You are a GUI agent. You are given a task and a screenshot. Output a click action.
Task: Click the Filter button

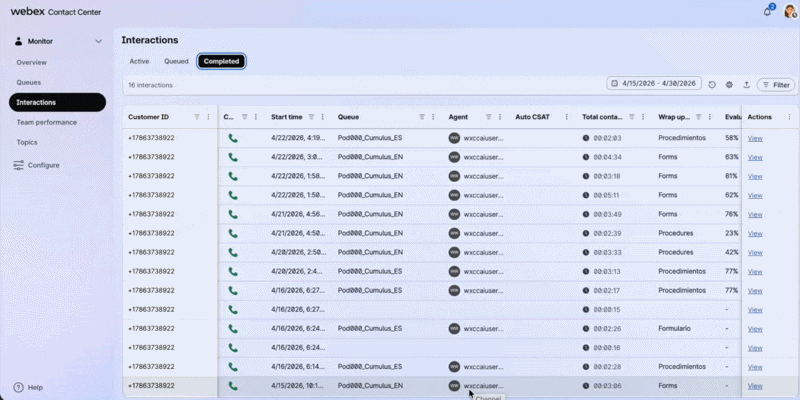click(x=776, y=85)
